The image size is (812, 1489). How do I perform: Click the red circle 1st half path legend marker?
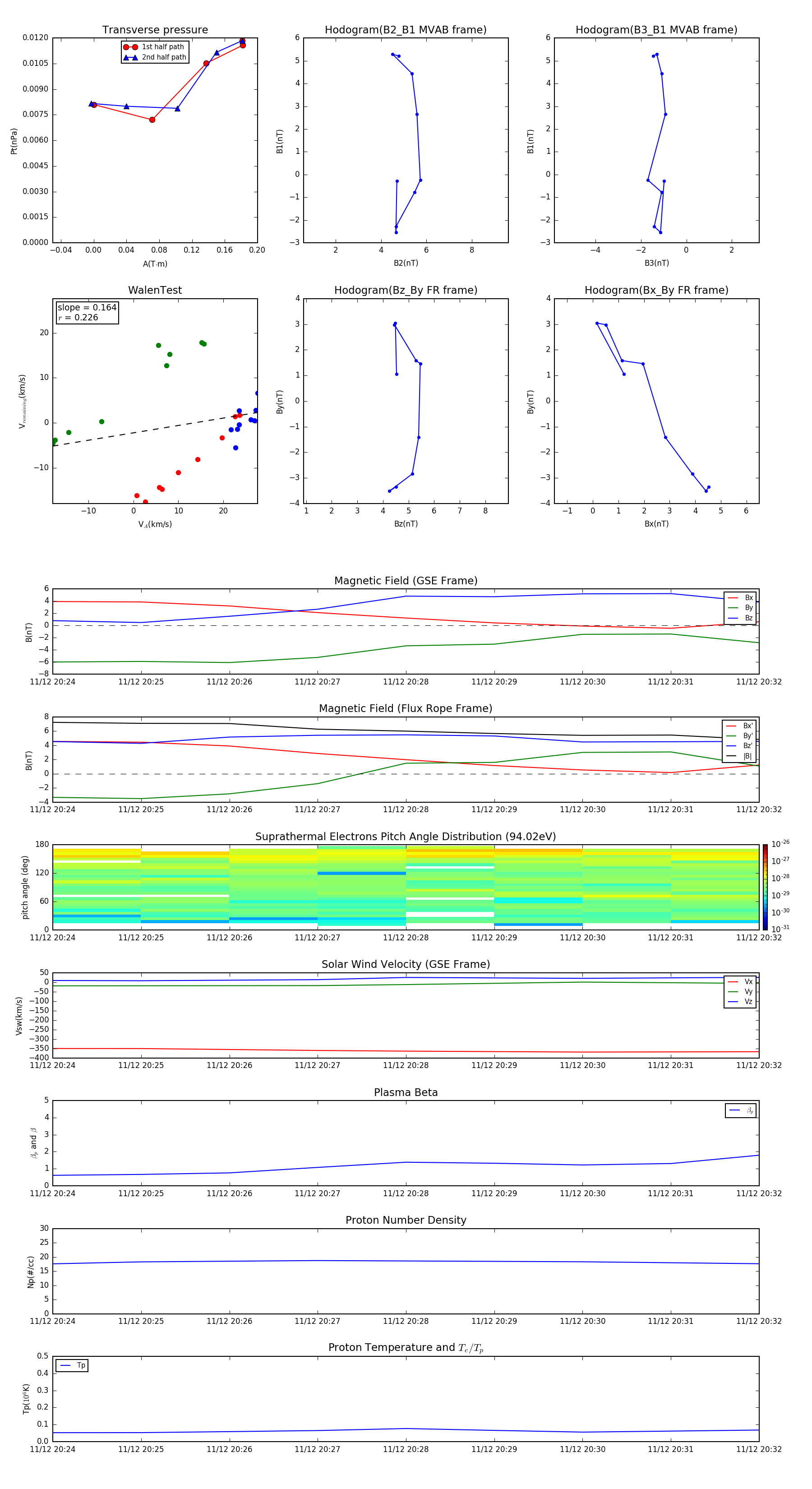point(130,47)
